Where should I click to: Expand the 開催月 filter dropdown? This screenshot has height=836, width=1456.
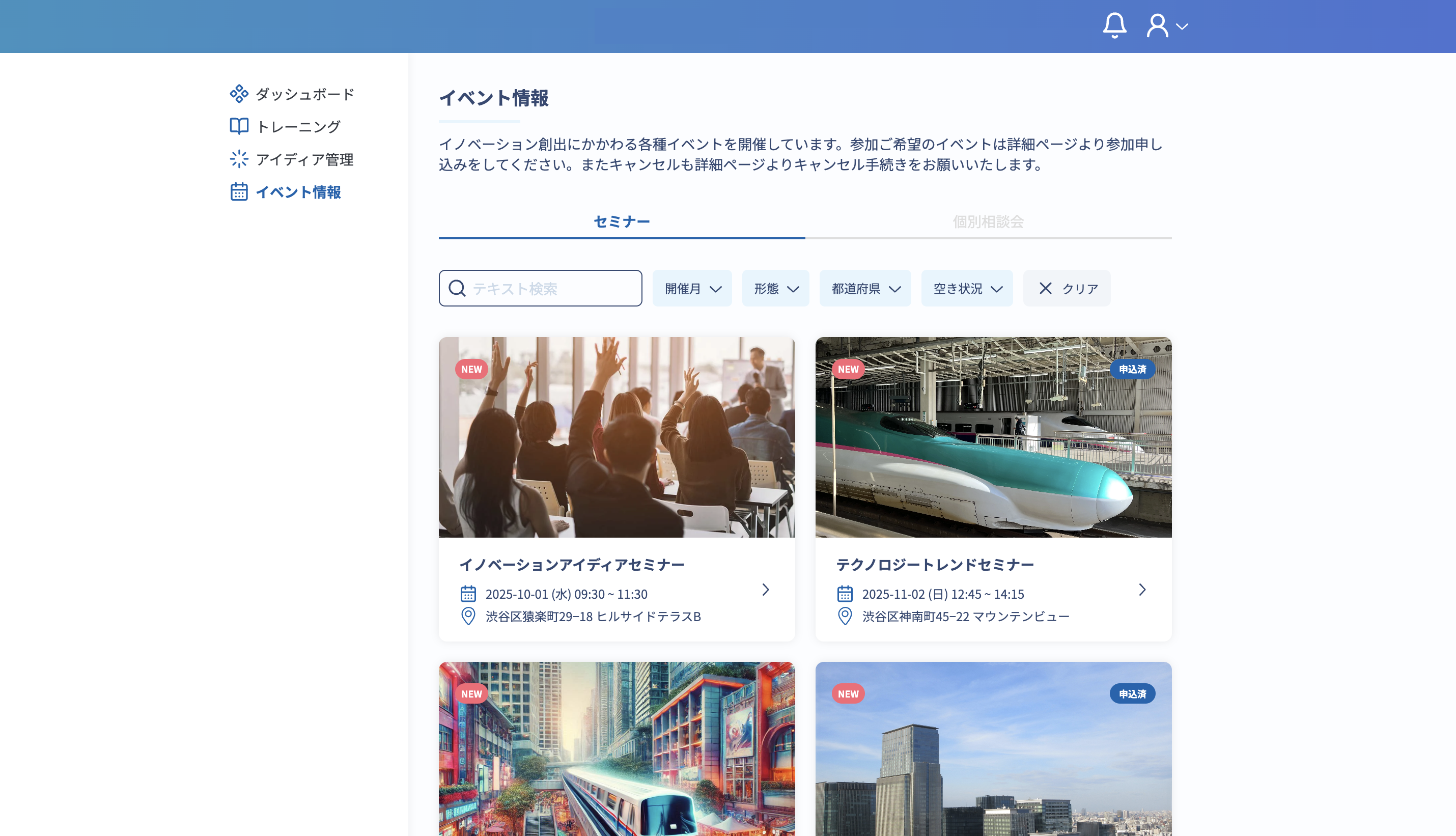pos(692,288)
